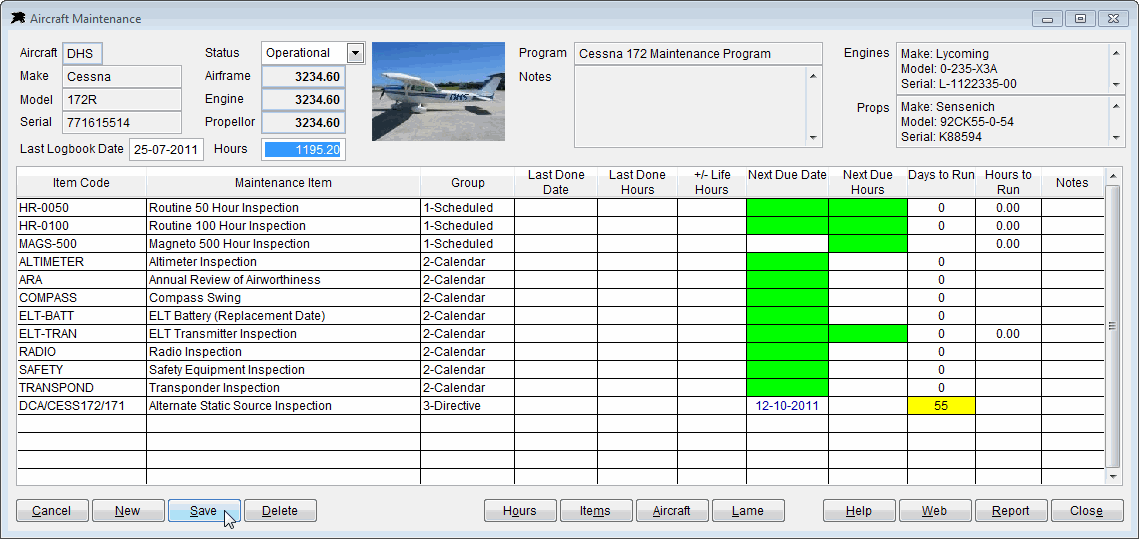The image size is (1139, 539).
Task: Click inside the Notes text area
Action: (x=691, y=107)
